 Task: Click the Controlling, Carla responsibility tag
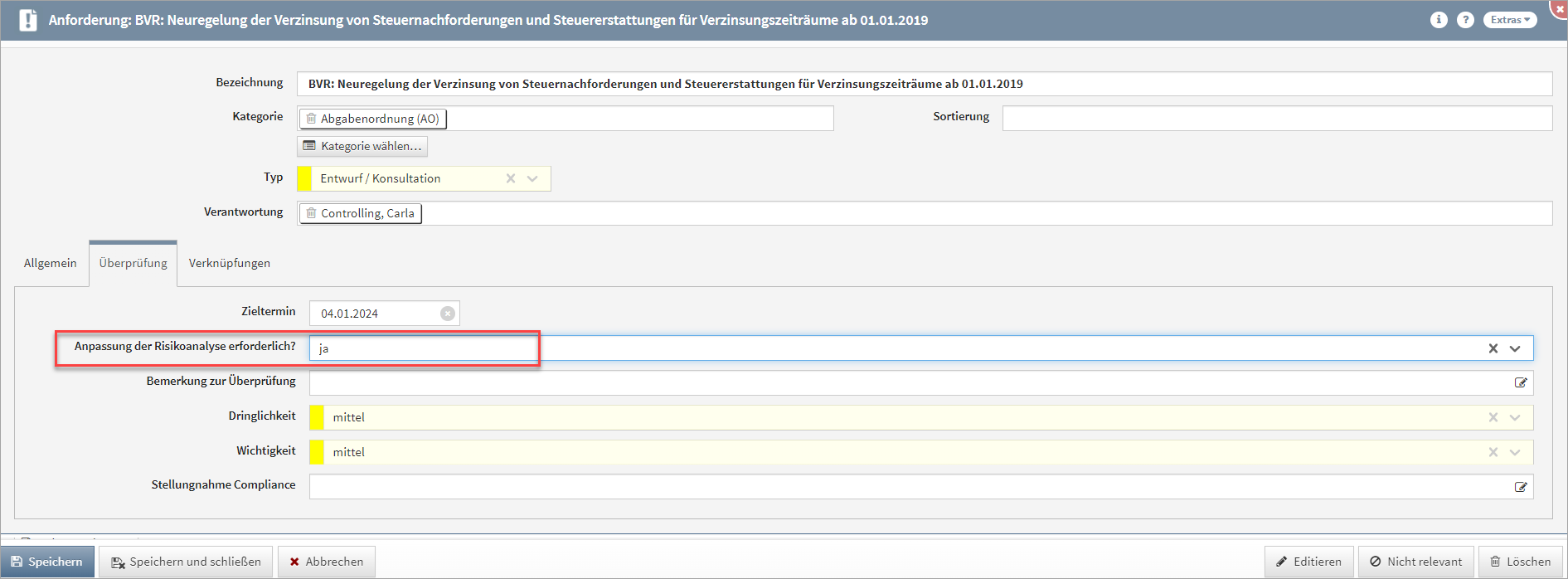coord(361,213)
